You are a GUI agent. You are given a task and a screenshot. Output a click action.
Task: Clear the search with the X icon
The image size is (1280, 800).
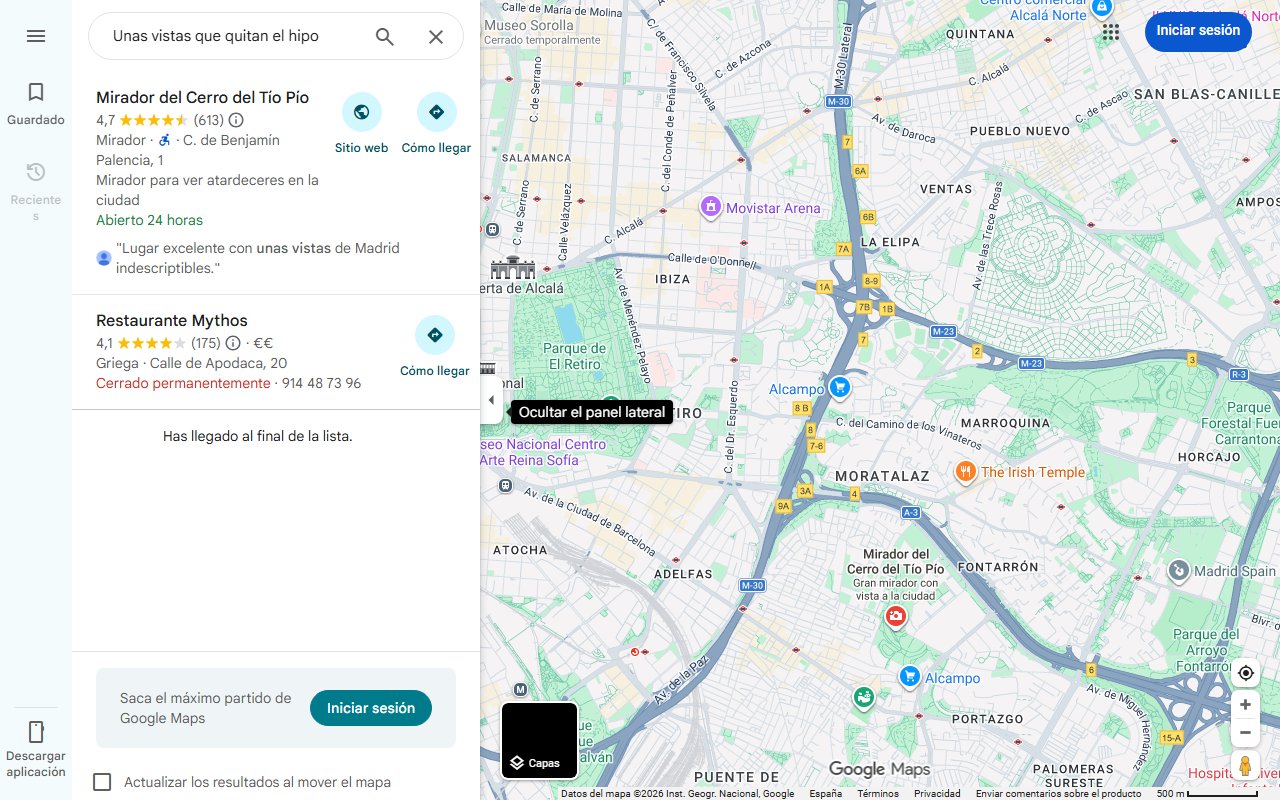point(436,37)
